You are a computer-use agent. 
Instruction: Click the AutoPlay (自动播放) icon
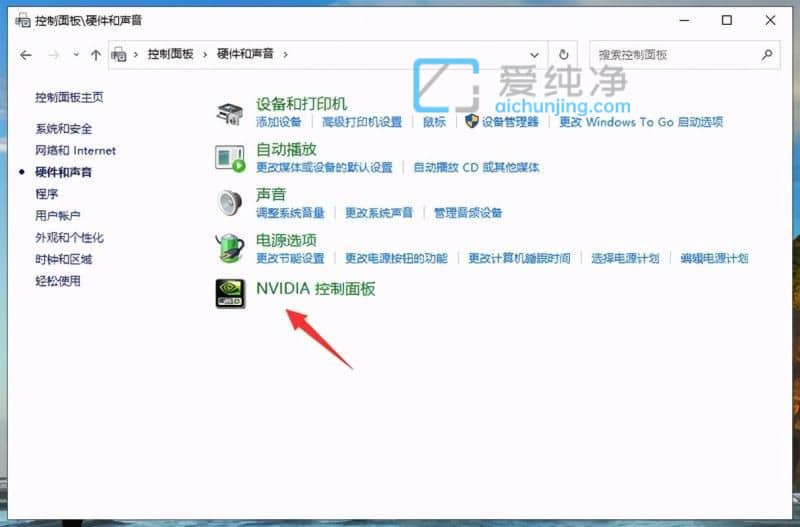click(x=230, y=158)
